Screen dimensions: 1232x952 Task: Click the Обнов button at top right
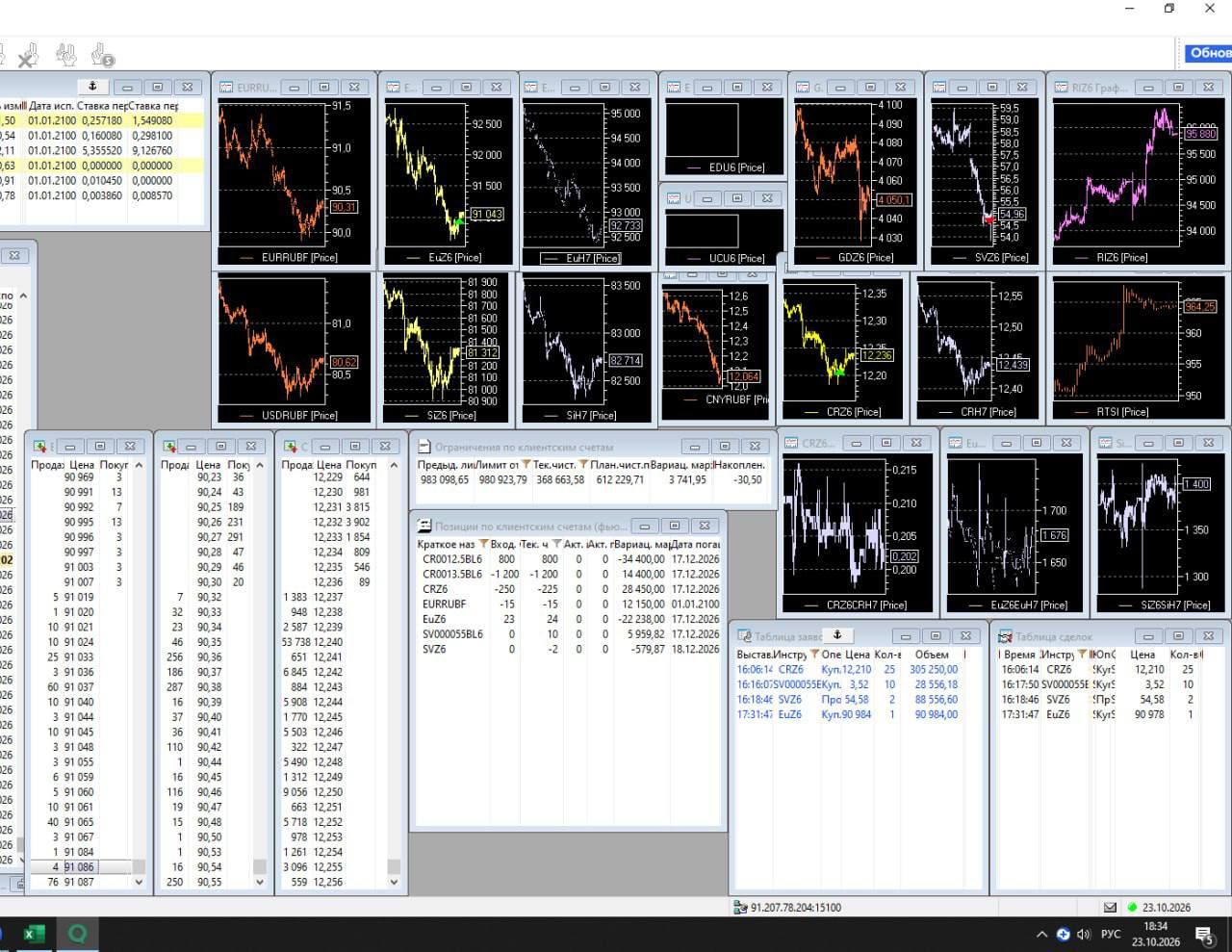point(1208,53)
